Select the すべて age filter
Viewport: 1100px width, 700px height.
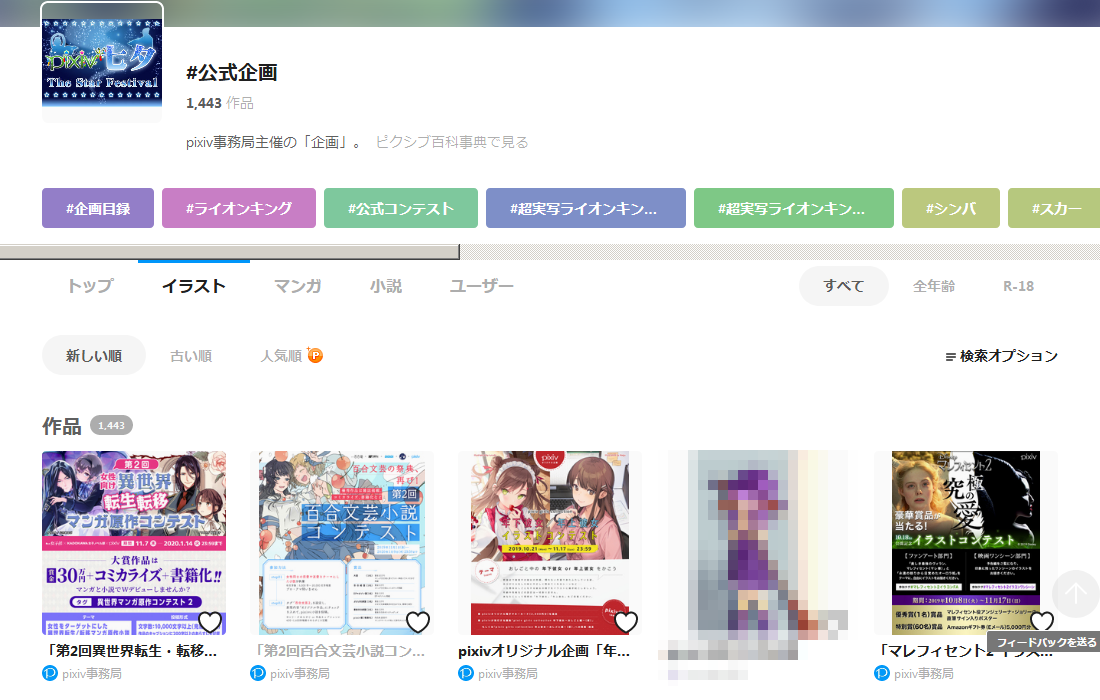(x=844, y=286)
